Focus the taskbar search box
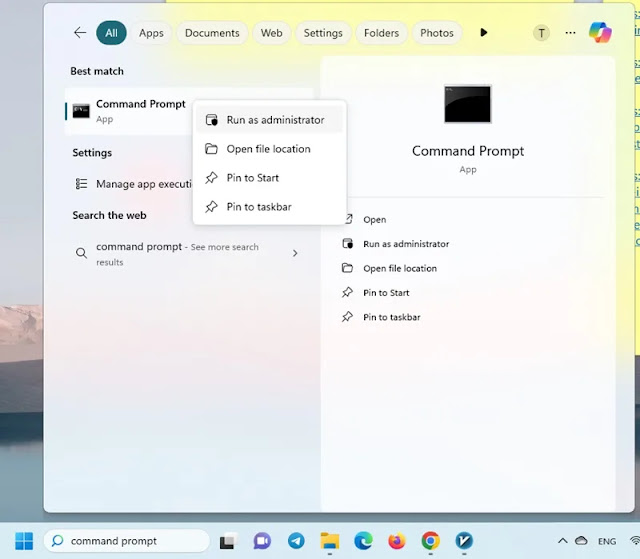640x559 pixels. click(127, 541)
